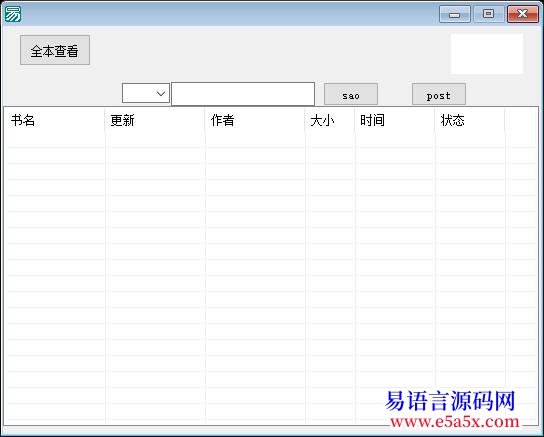Sort by the 书名 column header

coord(54,120)
